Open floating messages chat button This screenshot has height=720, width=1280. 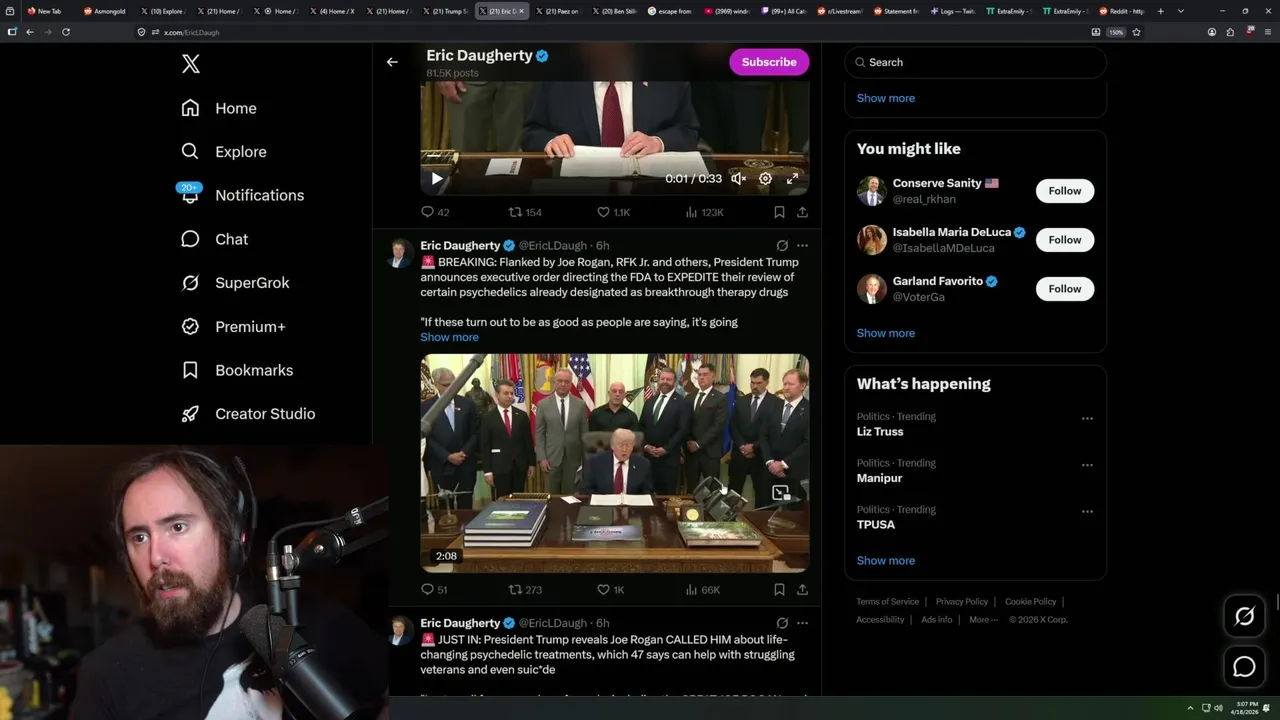pyautogui.click(x=1245, y=667)
